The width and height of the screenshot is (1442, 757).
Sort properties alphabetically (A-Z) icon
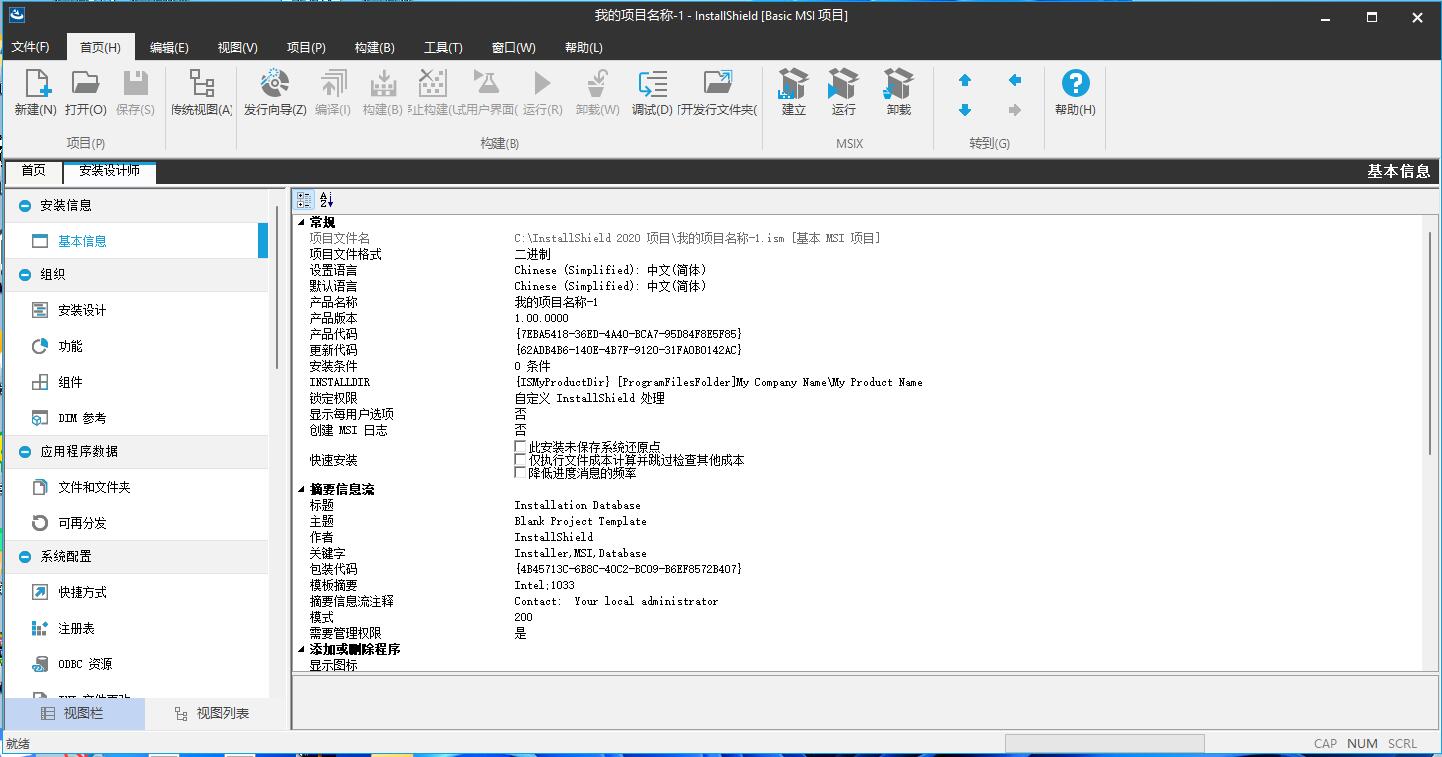point(327,200)
